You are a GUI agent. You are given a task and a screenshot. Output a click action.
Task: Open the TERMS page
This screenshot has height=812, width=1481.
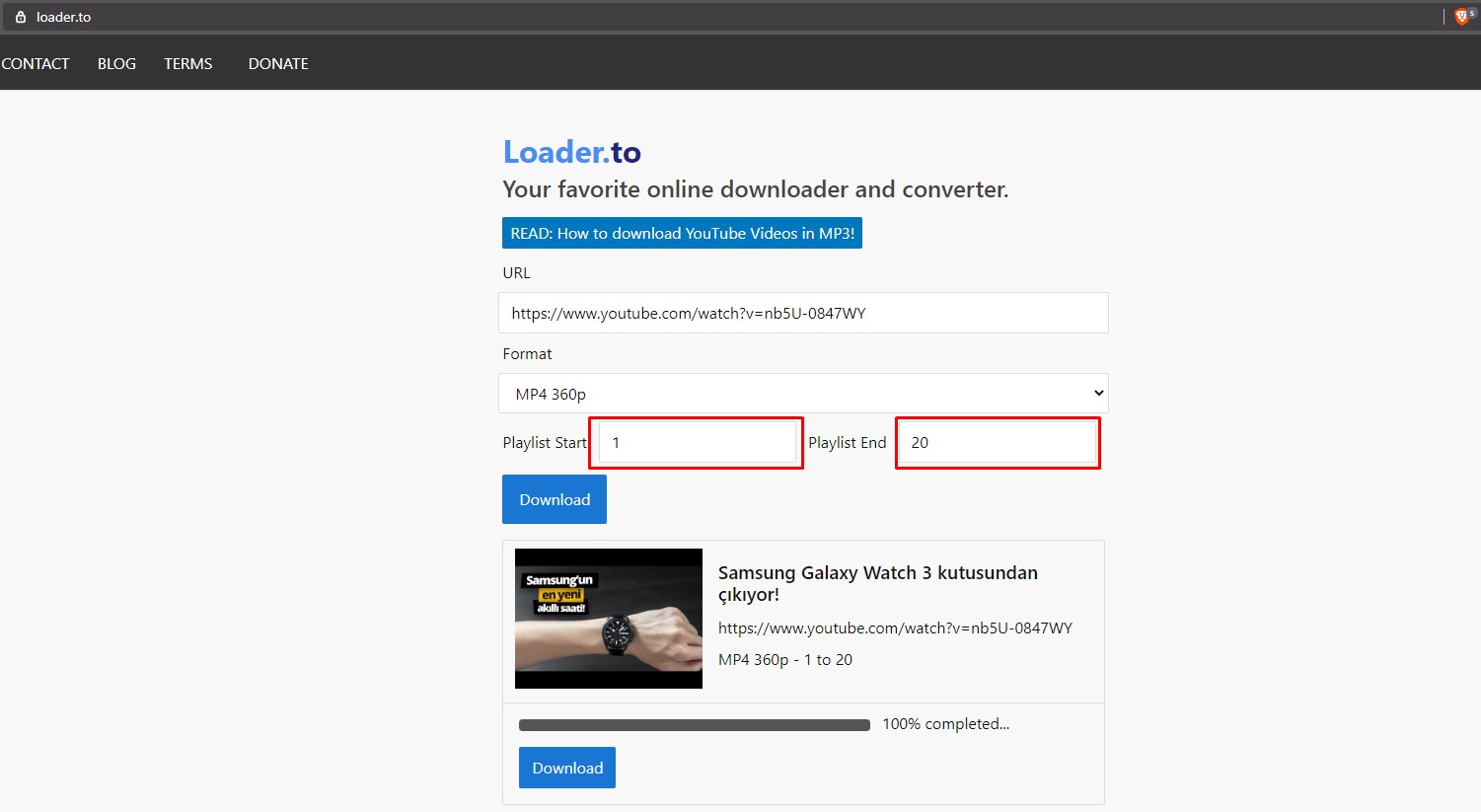pyautogui.click(x=188, y=63)
